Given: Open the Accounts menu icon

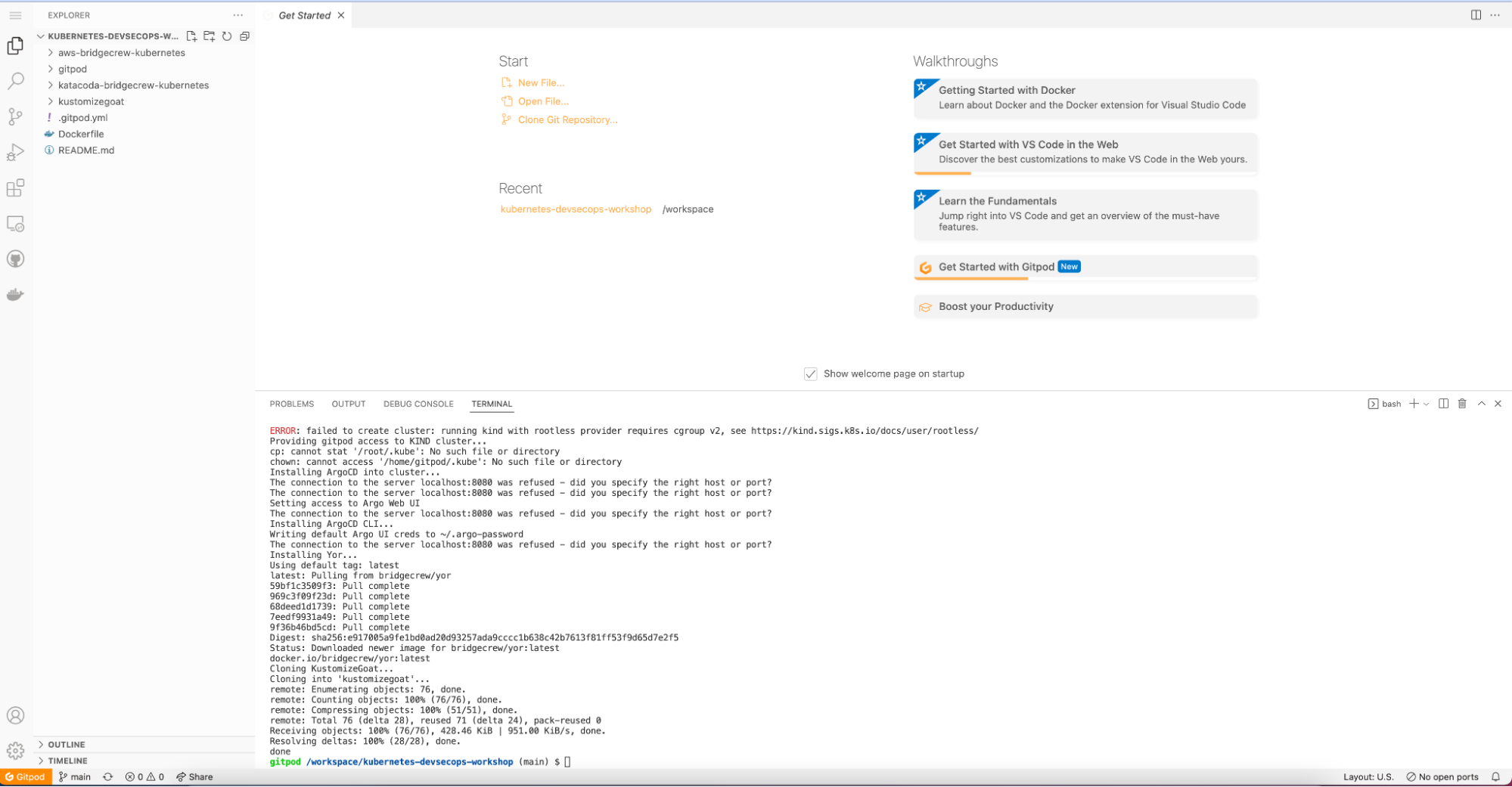Looking at the screenshot, I should [x=15, y=715].
